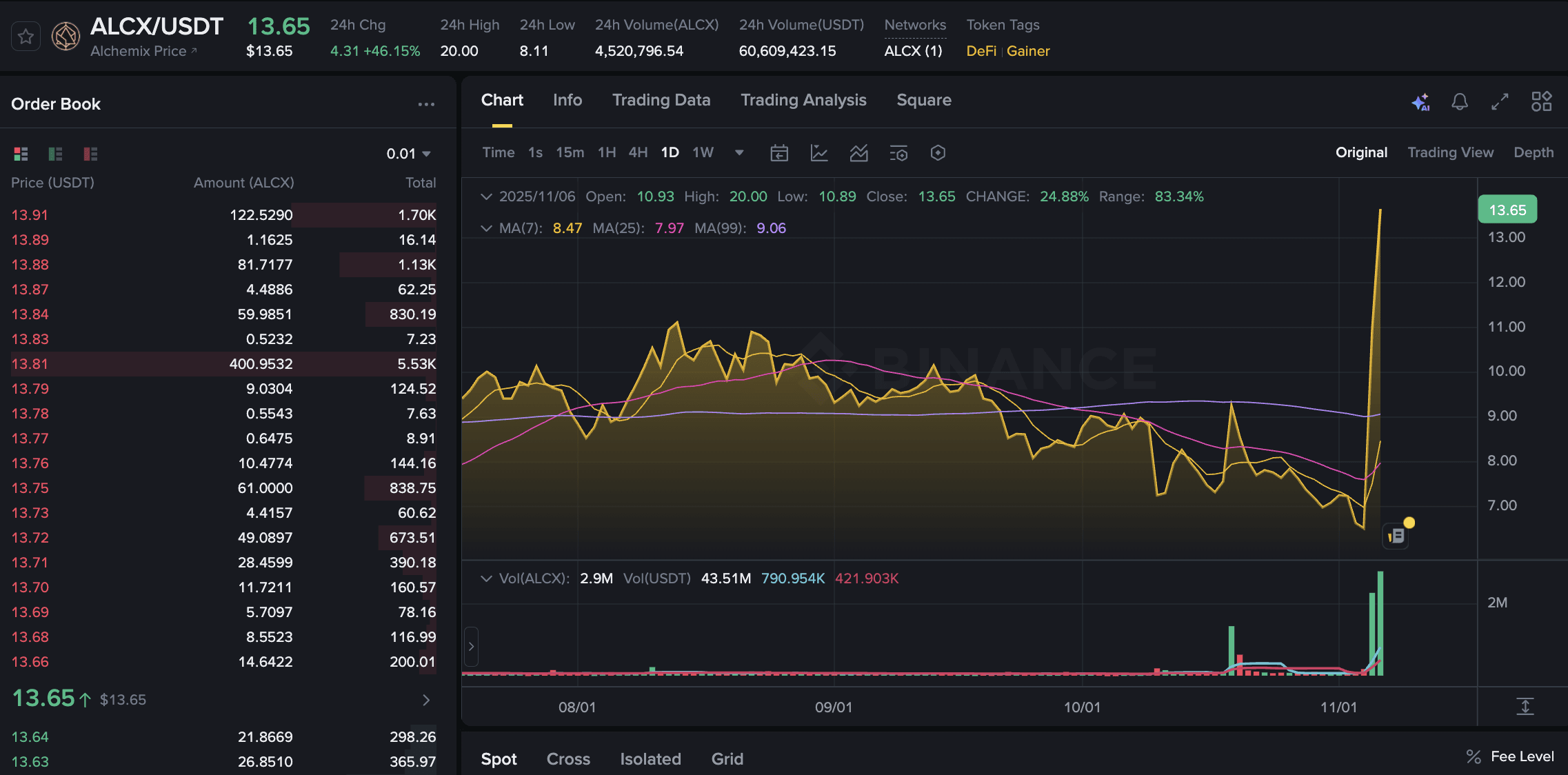The width and height of the screenshot is (1568, 775).
Task: Show sell orders only view
Action: tap(90, 154)
